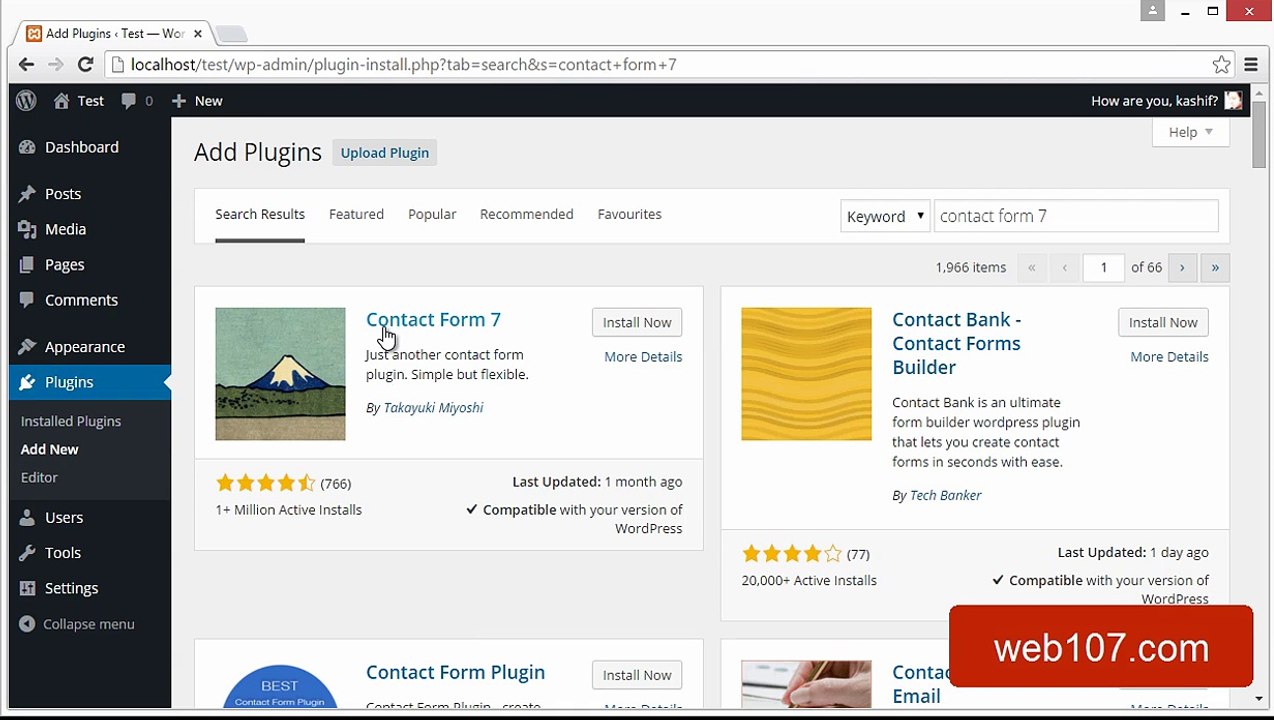Click the New plus item in admin bar
Viewport: 1274px width, 720px height.
[x=197, y=100]
